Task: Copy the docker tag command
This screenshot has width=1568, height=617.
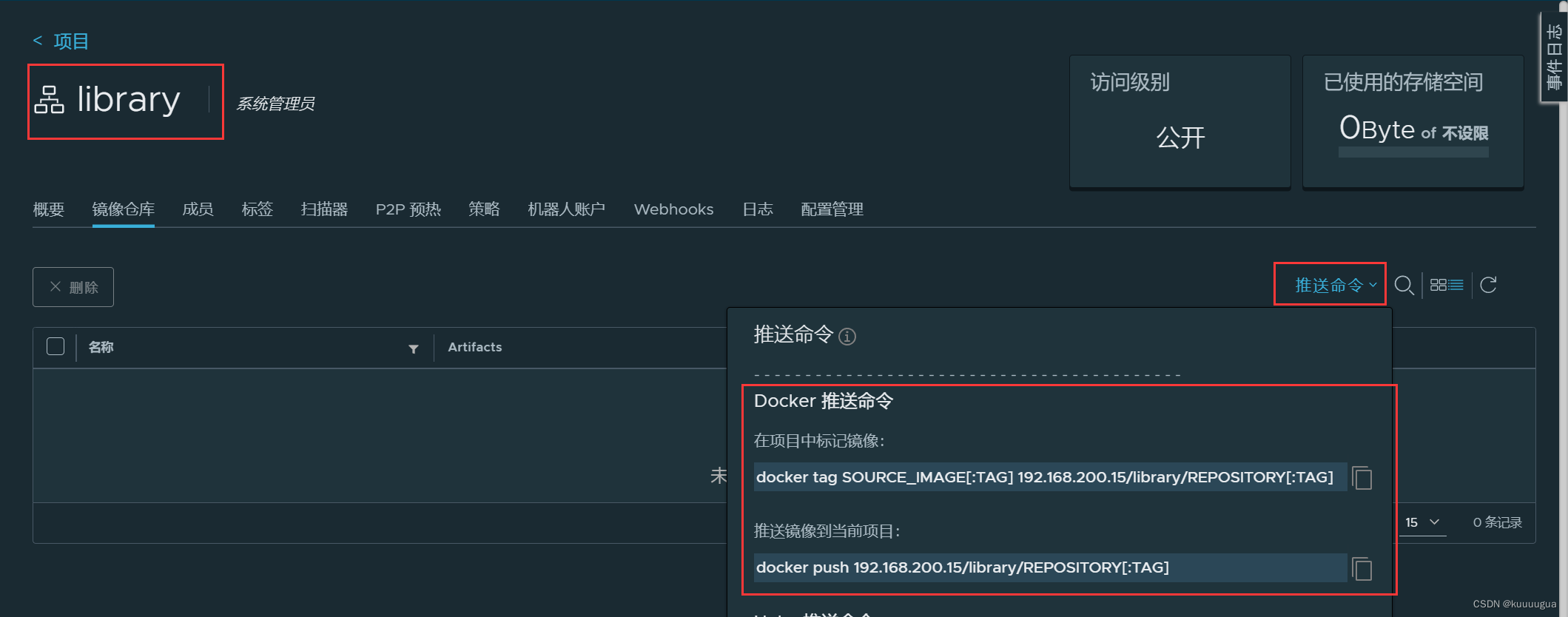Action: [1362, 478]
